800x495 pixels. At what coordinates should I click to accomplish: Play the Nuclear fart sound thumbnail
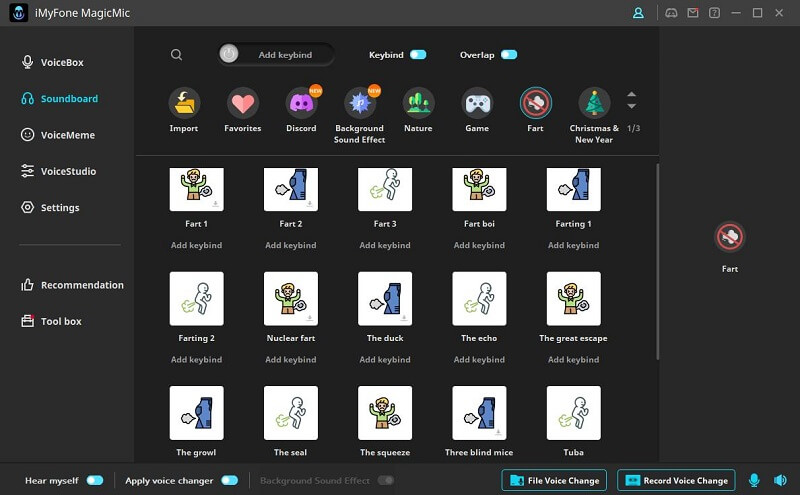[291, 299]
